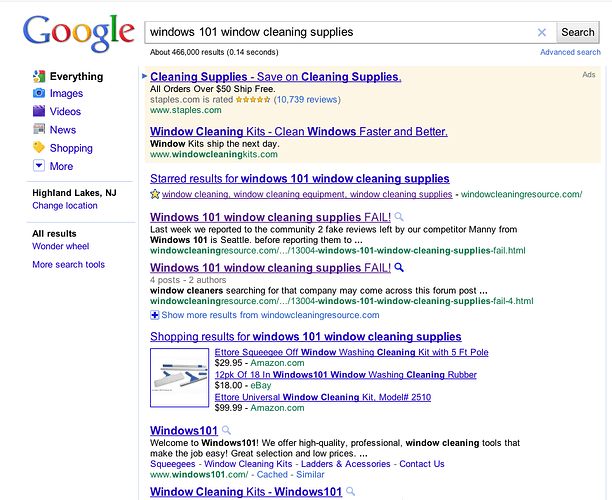The image size is (612, 500).
Task: Open Window Cleaning Kits sitelink
Action: point(248,464)
